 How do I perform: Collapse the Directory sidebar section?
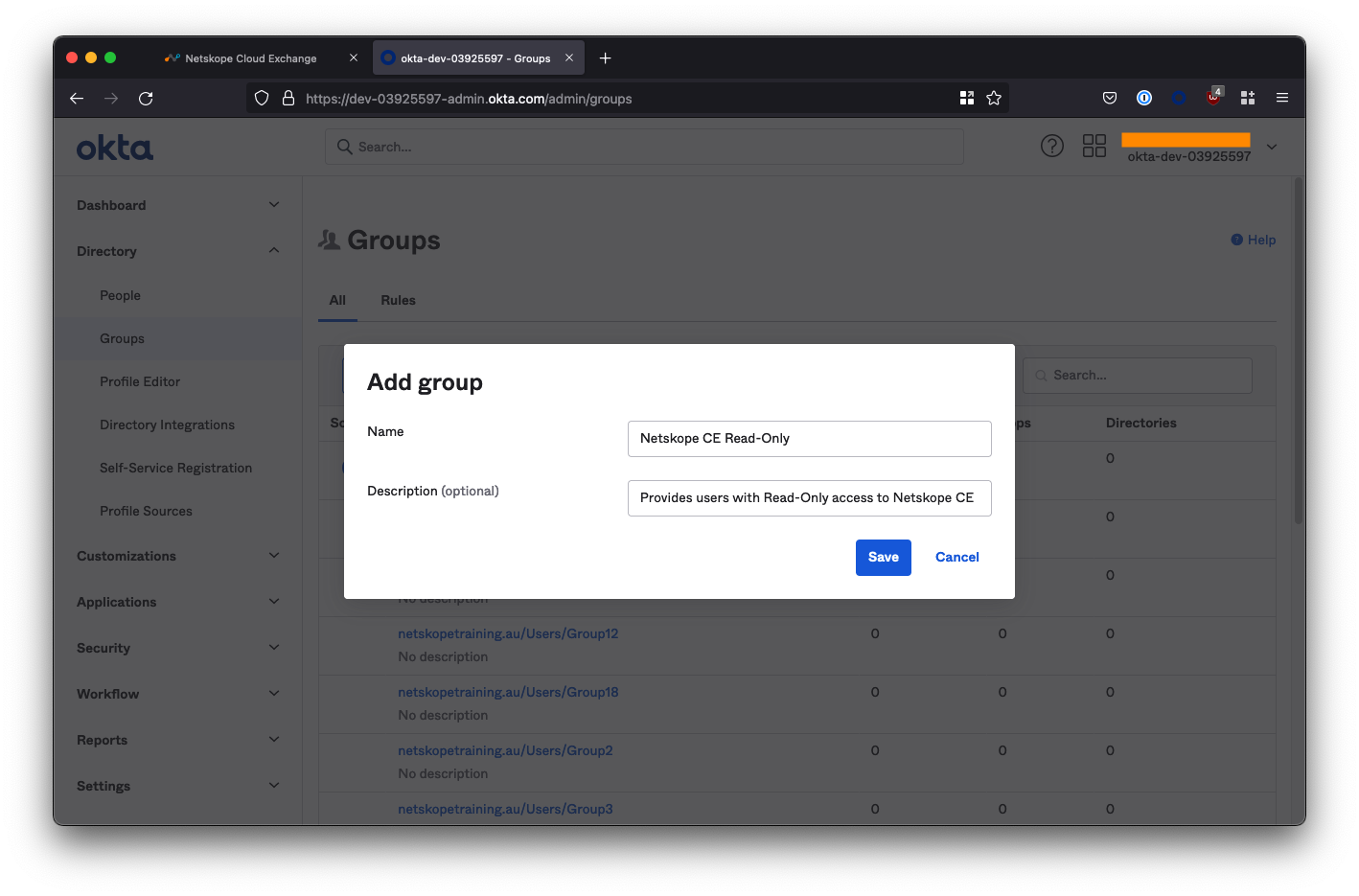[178, 251]
